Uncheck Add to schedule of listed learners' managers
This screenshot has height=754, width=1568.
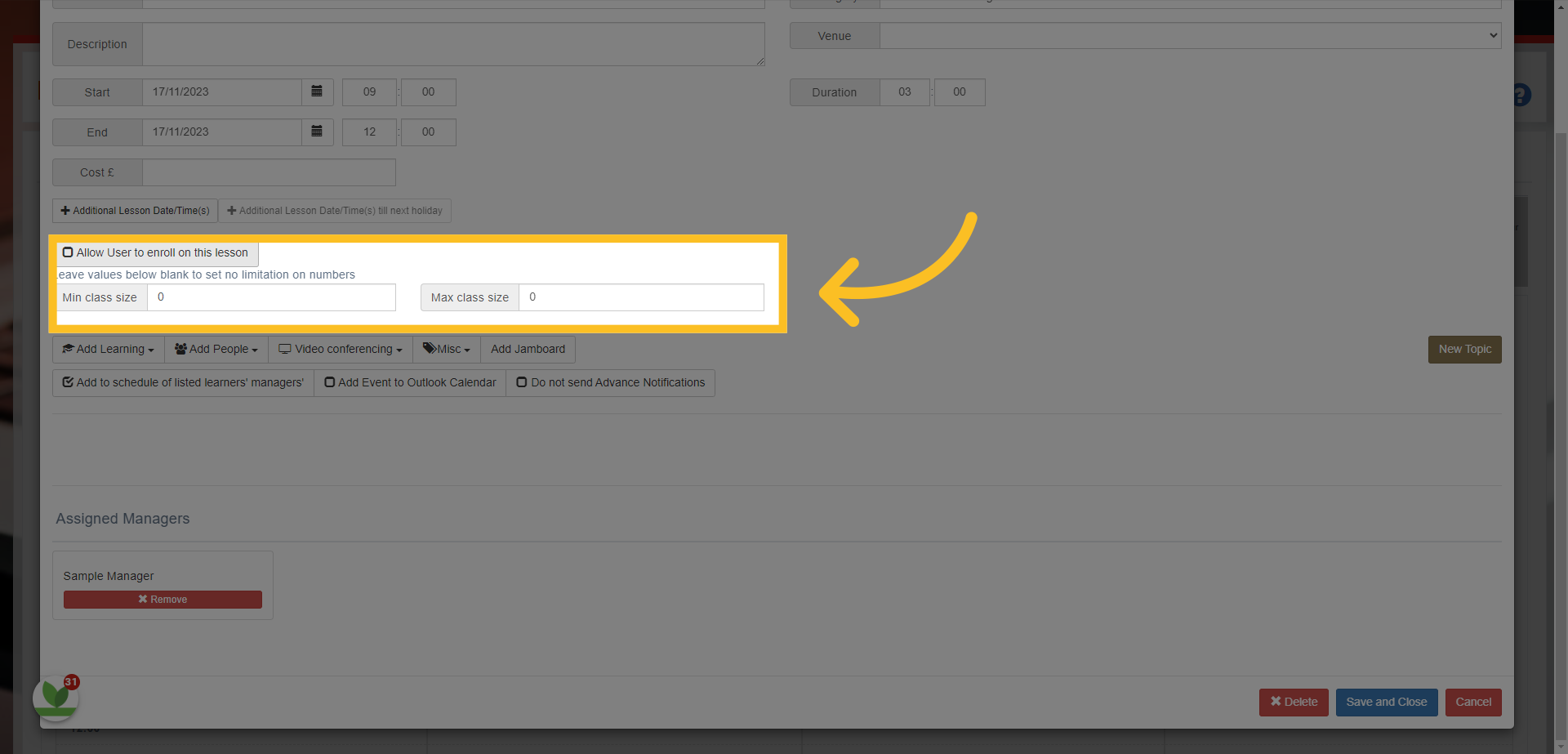(x=68, y=382)
